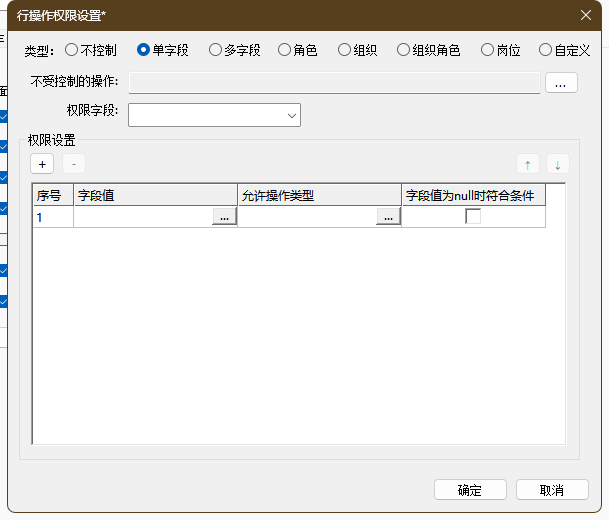The image size is (609, 520).
Task: Open browse button for 不受控制的操作
Action: coord(561,83)
